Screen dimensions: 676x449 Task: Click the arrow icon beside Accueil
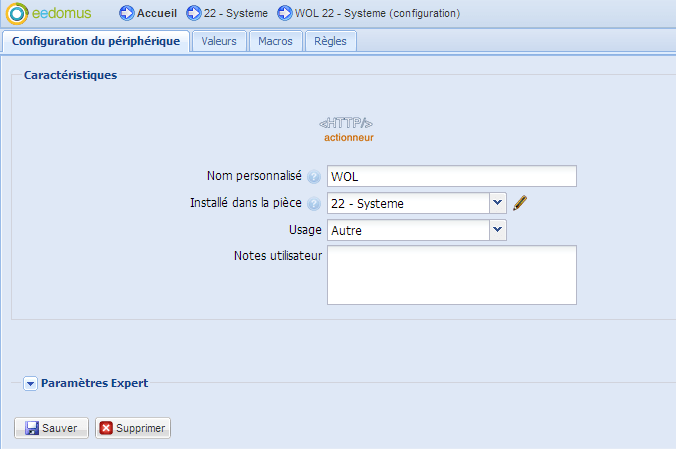[x=126, y=13]
